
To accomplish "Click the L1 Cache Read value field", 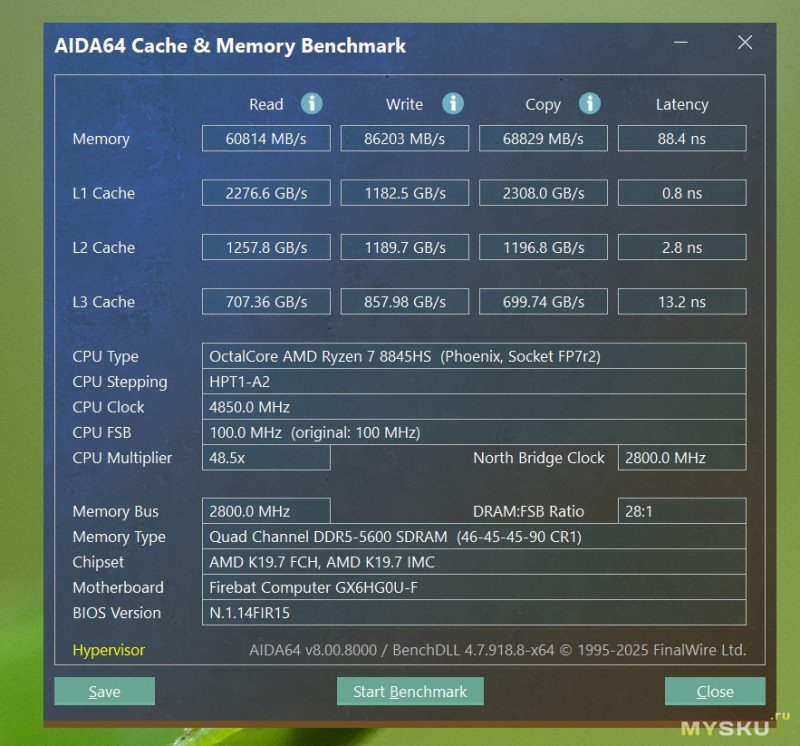I will pos(266,193).
